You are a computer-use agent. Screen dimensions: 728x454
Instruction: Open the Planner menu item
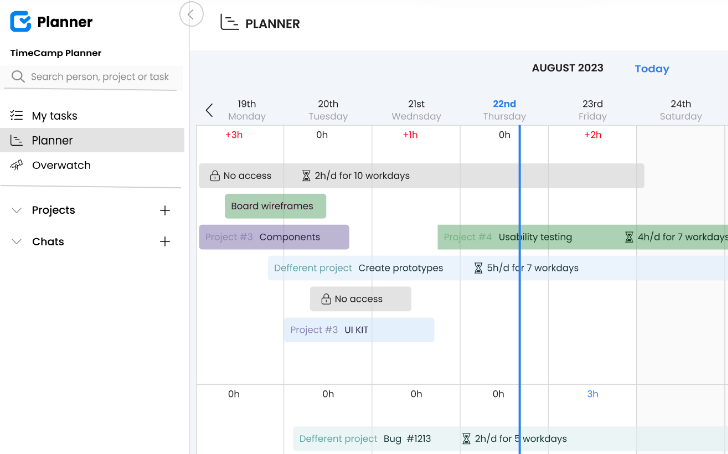pyautogui.click(x=52, y=141)
